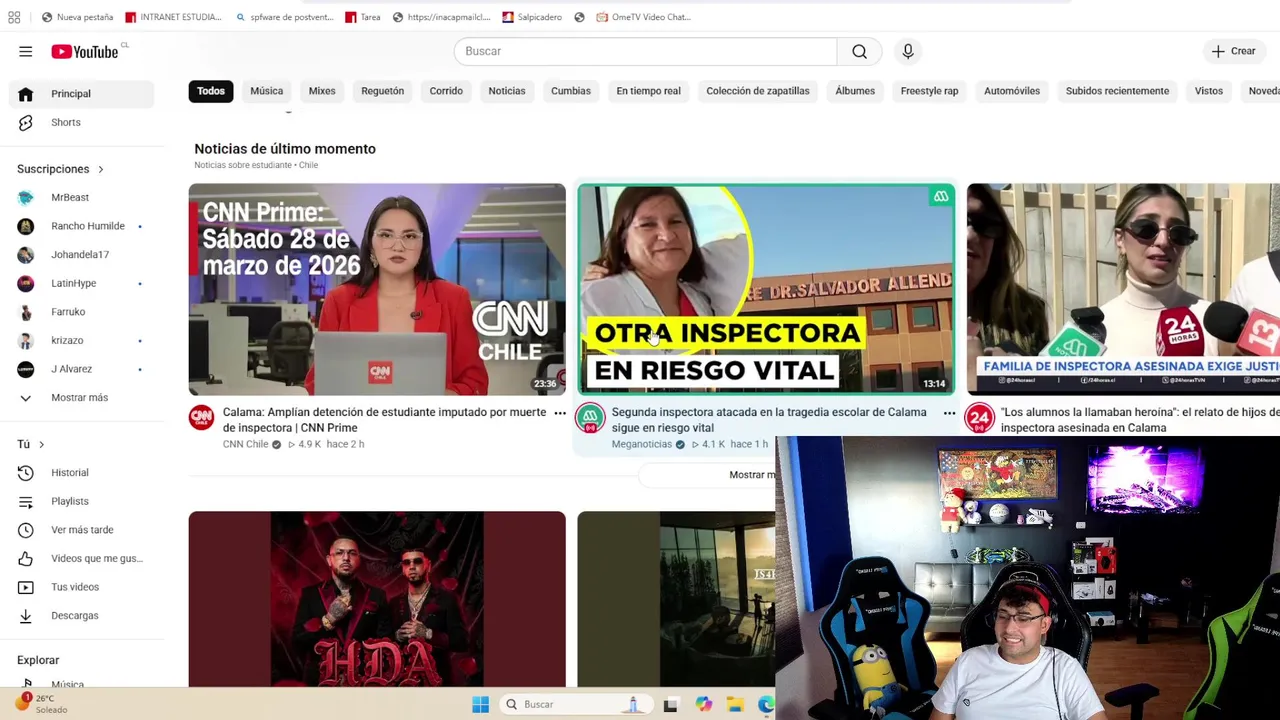Click the YouTube logo

pyautogui.click(x=85, y=51)
